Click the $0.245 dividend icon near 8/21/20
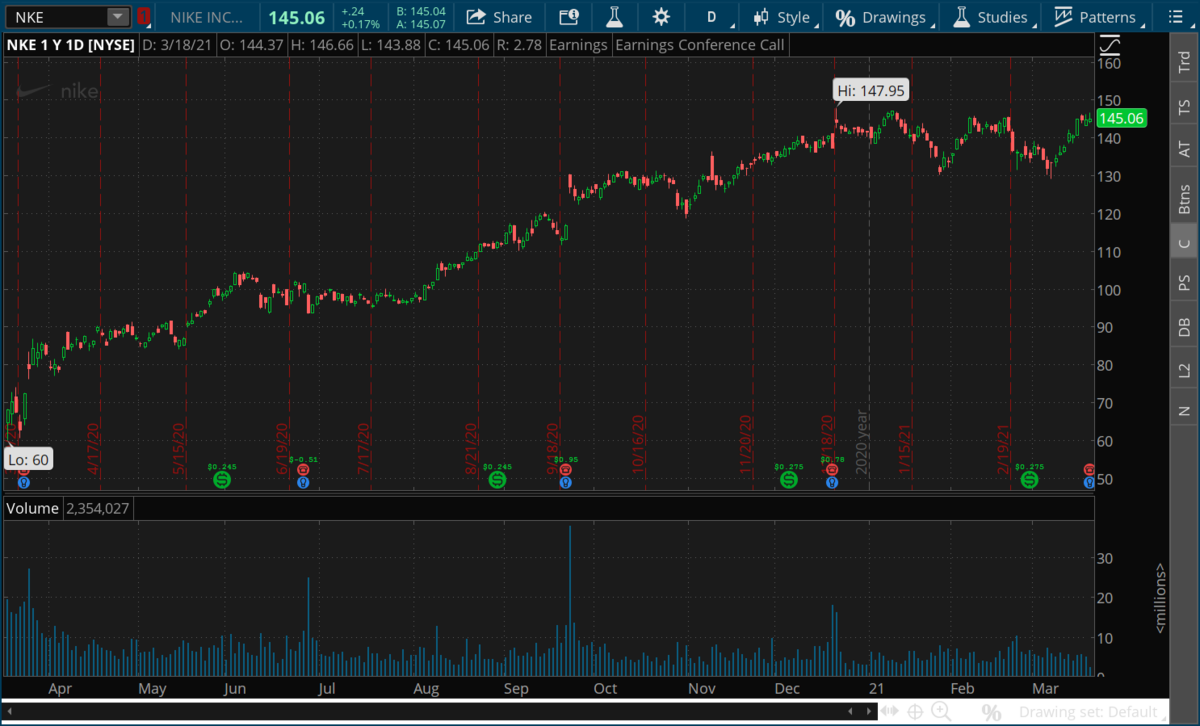Viewport: 1200px width, 726px height. pos(497,480)
